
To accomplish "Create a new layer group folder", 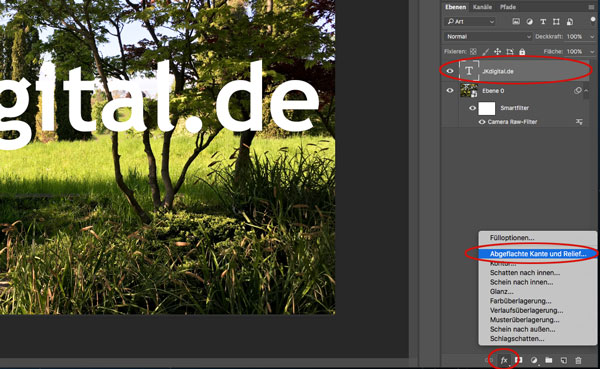I will click(x=549, y=360).
